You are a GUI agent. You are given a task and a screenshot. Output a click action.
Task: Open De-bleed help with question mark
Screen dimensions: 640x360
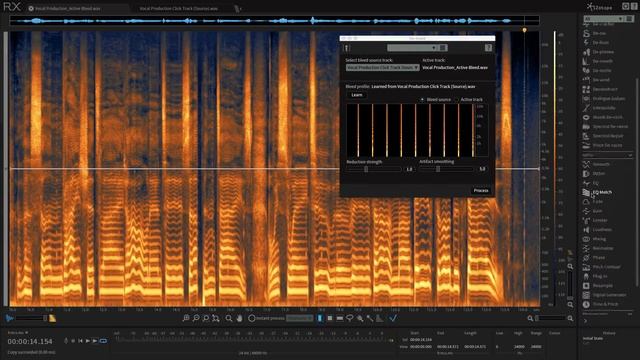tap(488, 48)
